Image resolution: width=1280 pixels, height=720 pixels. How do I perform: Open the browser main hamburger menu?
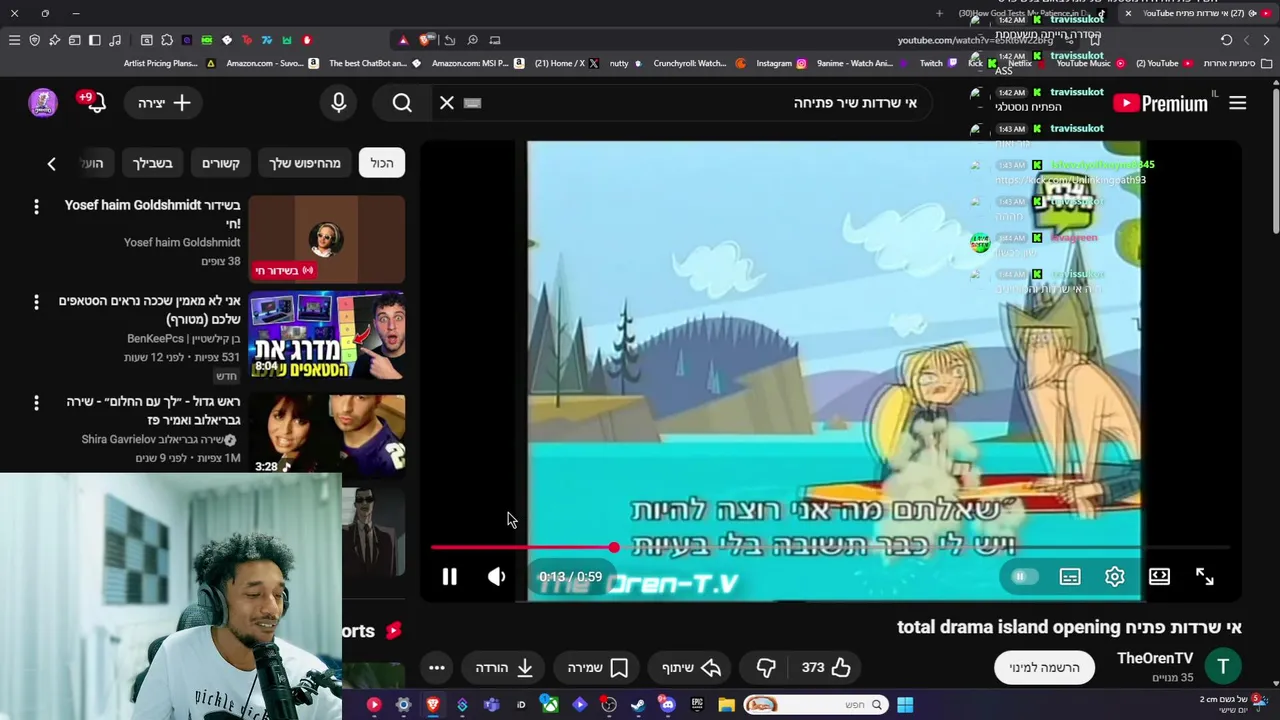pyautogui.click(x=14, y=40)
